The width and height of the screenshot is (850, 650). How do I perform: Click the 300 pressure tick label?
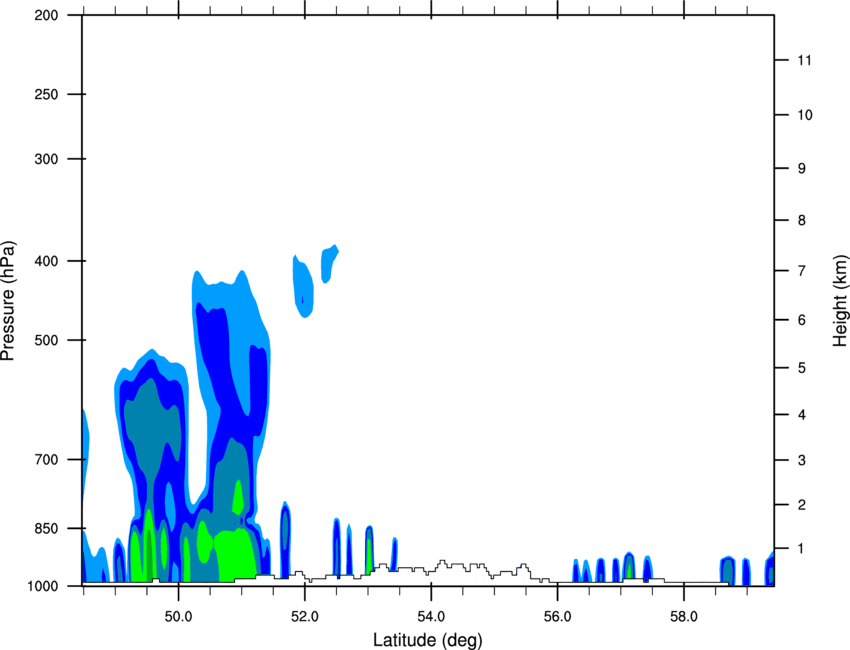click(x=46, y=159)
